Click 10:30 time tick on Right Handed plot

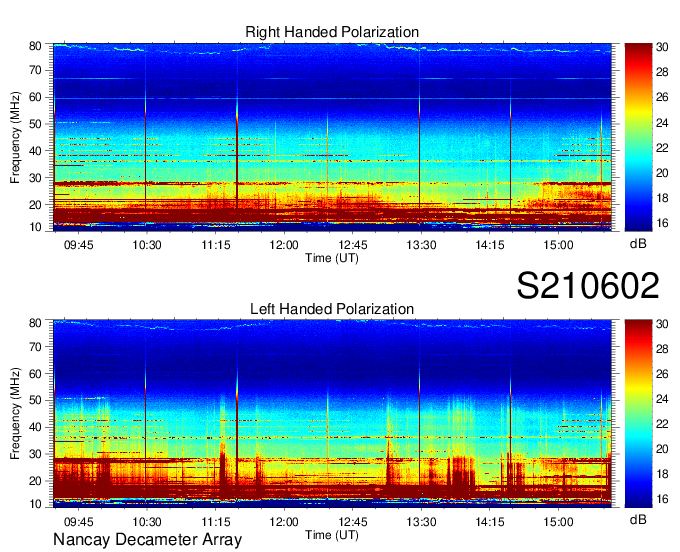tap(147, 245)
